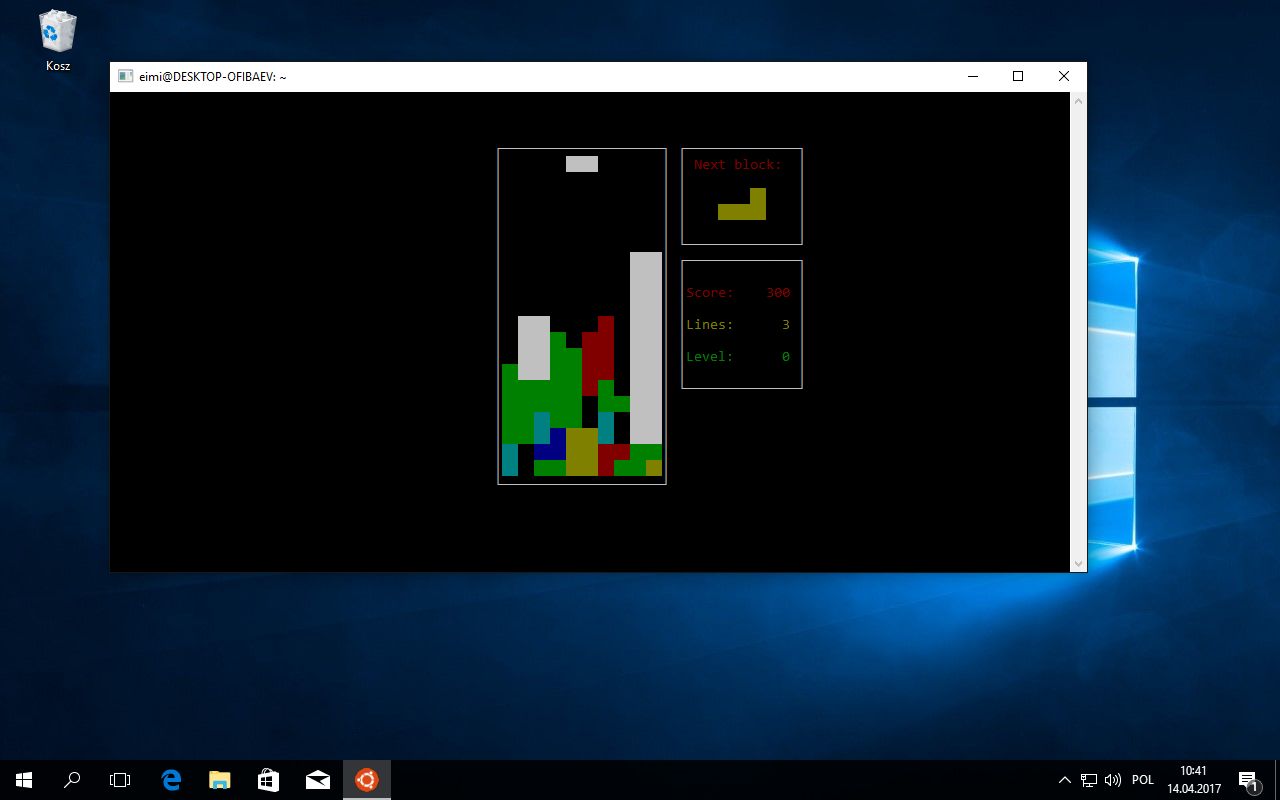Click the Next block preview panel
The width and height of the screenshot is (1280, 800).
741,195
